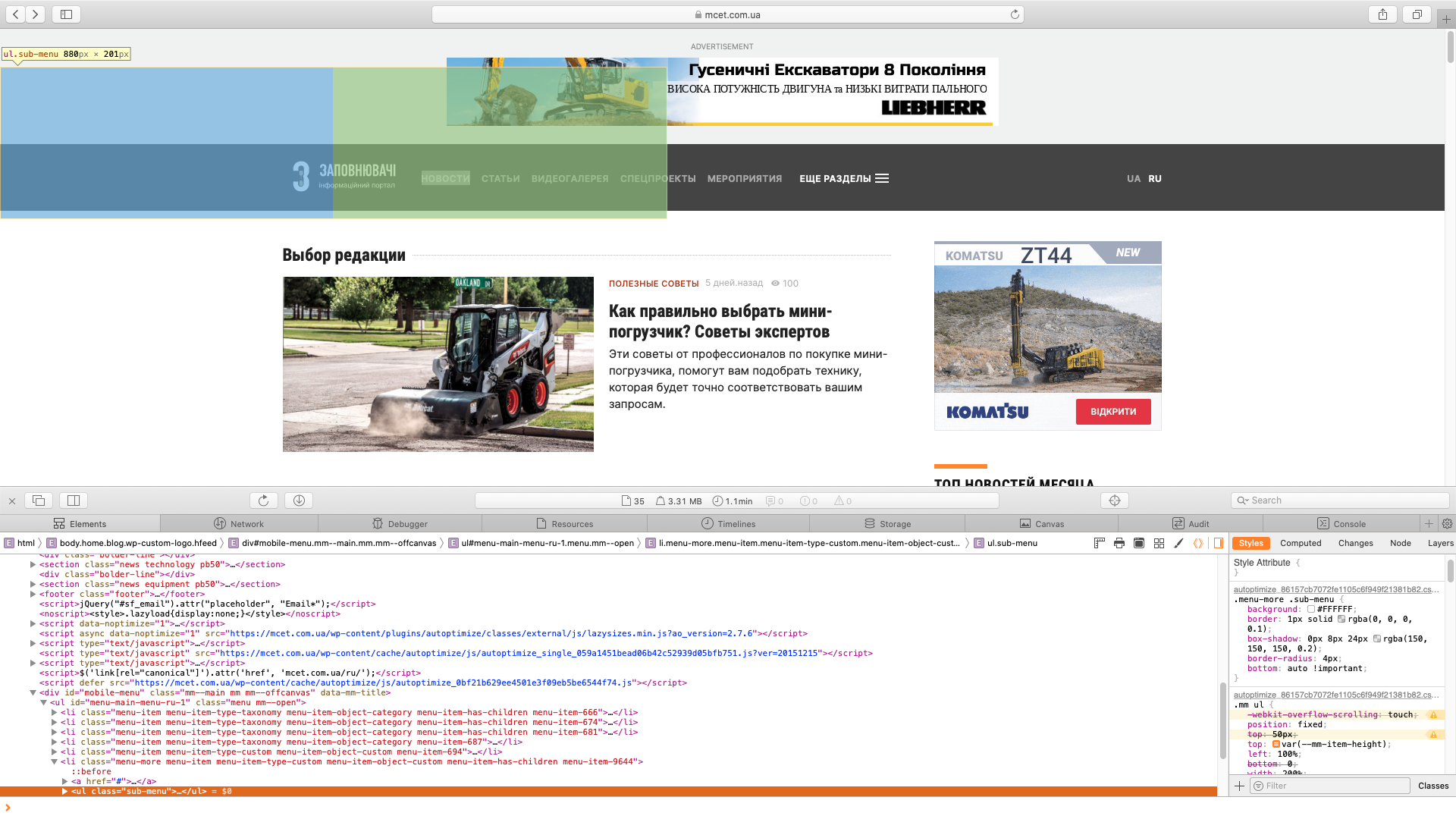Click the warning icon beside -webkit-overflow-scrolling
The image size is (1456, 819).
tap(1433, 714)
